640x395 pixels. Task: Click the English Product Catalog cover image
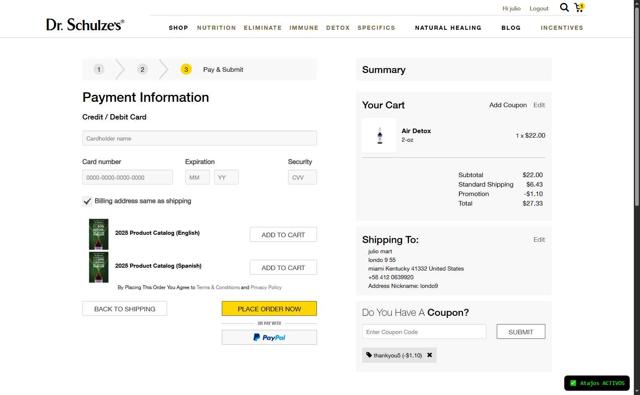(x=99, y=234)
